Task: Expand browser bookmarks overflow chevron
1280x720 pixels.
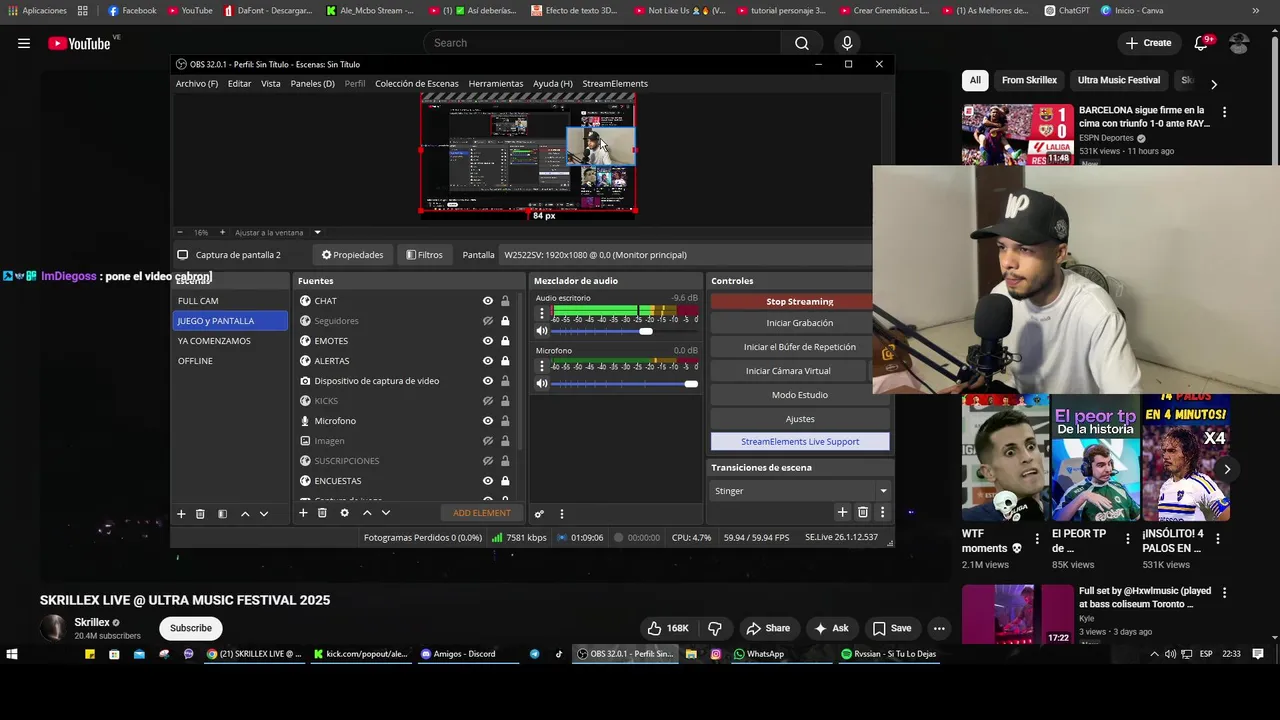Action: coord(1255,10)
